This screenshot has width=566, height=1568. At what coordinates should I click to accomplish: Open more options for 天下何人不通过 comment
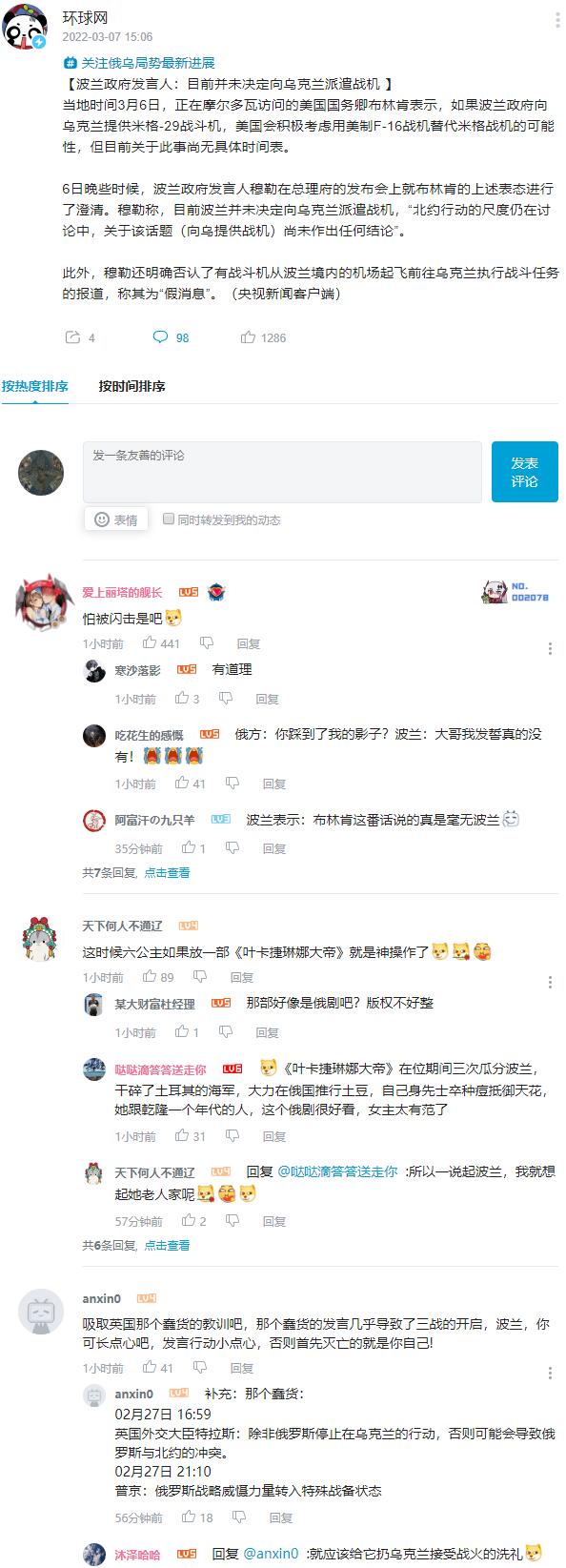pyautogui.click(x=550, y=983)
